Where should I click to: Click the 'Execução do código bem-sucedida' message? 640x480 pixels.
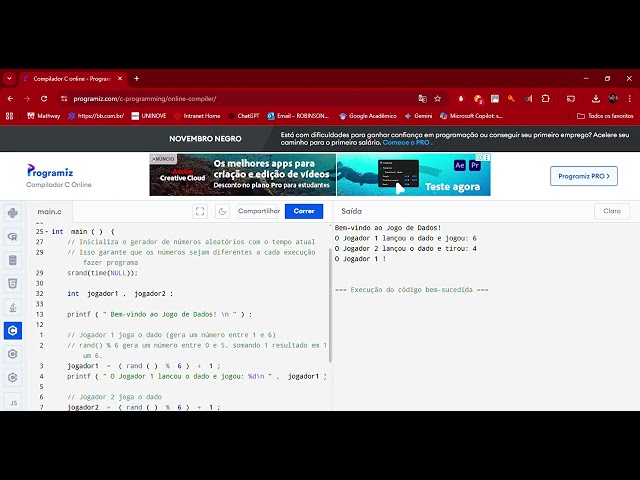[411, 290]
